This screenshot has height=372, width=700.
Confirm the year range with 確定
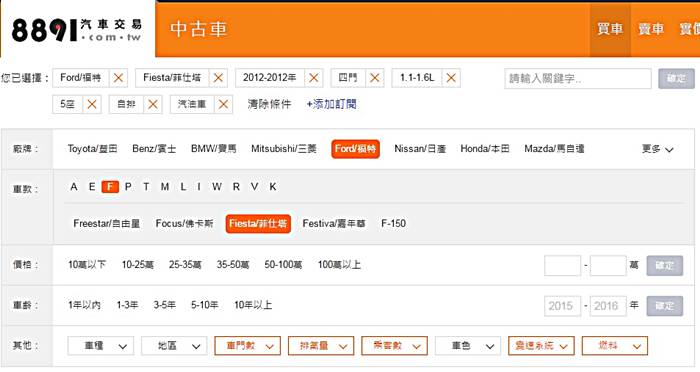[x=665, y=306]
